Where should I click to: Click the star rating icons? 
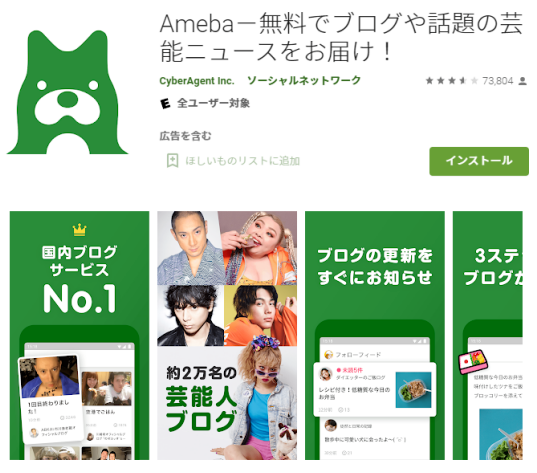point(451,81)
